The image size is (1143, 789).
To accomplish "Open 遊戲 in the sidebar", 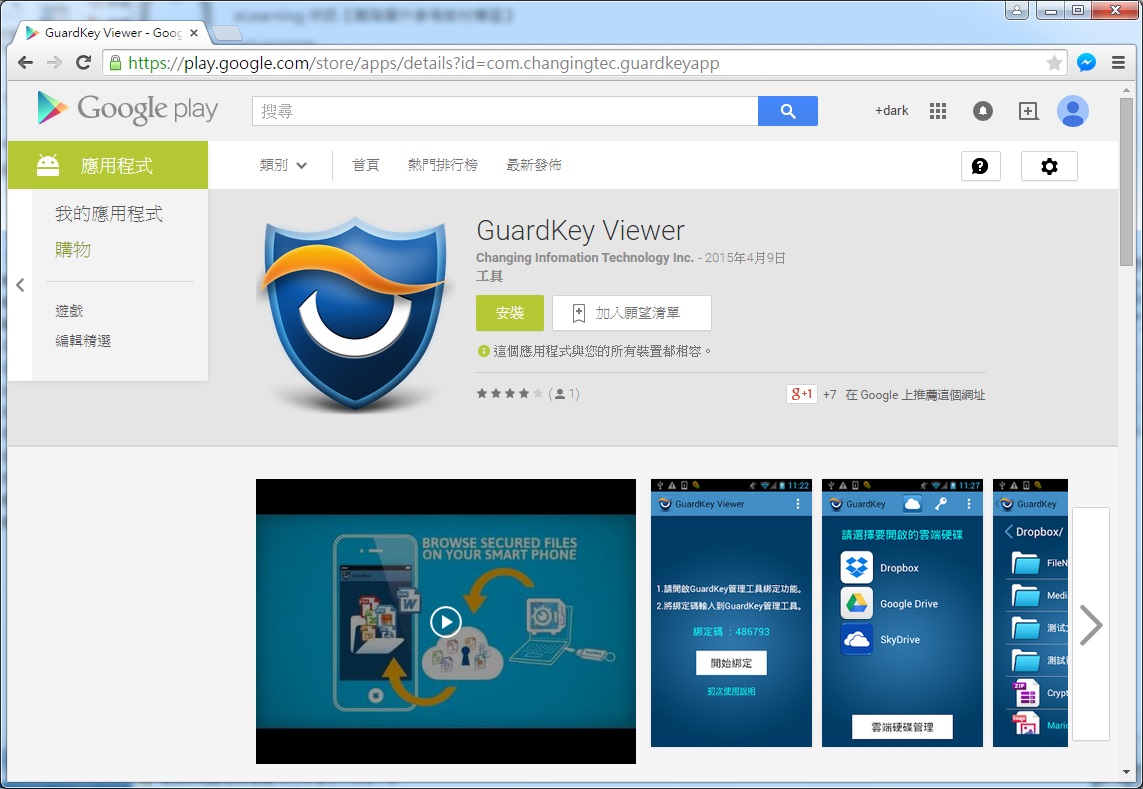I will click(69, 311).
